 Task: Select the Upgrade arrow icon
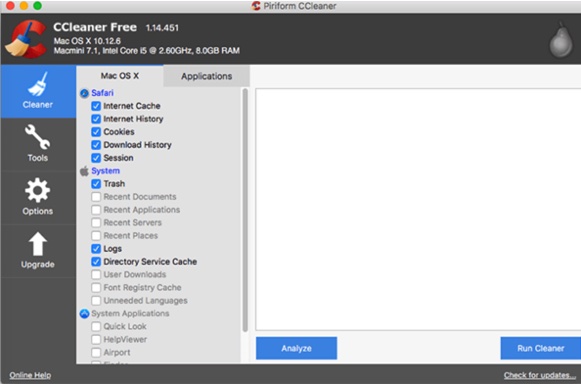pyautogui.click(x=37, y=244)
